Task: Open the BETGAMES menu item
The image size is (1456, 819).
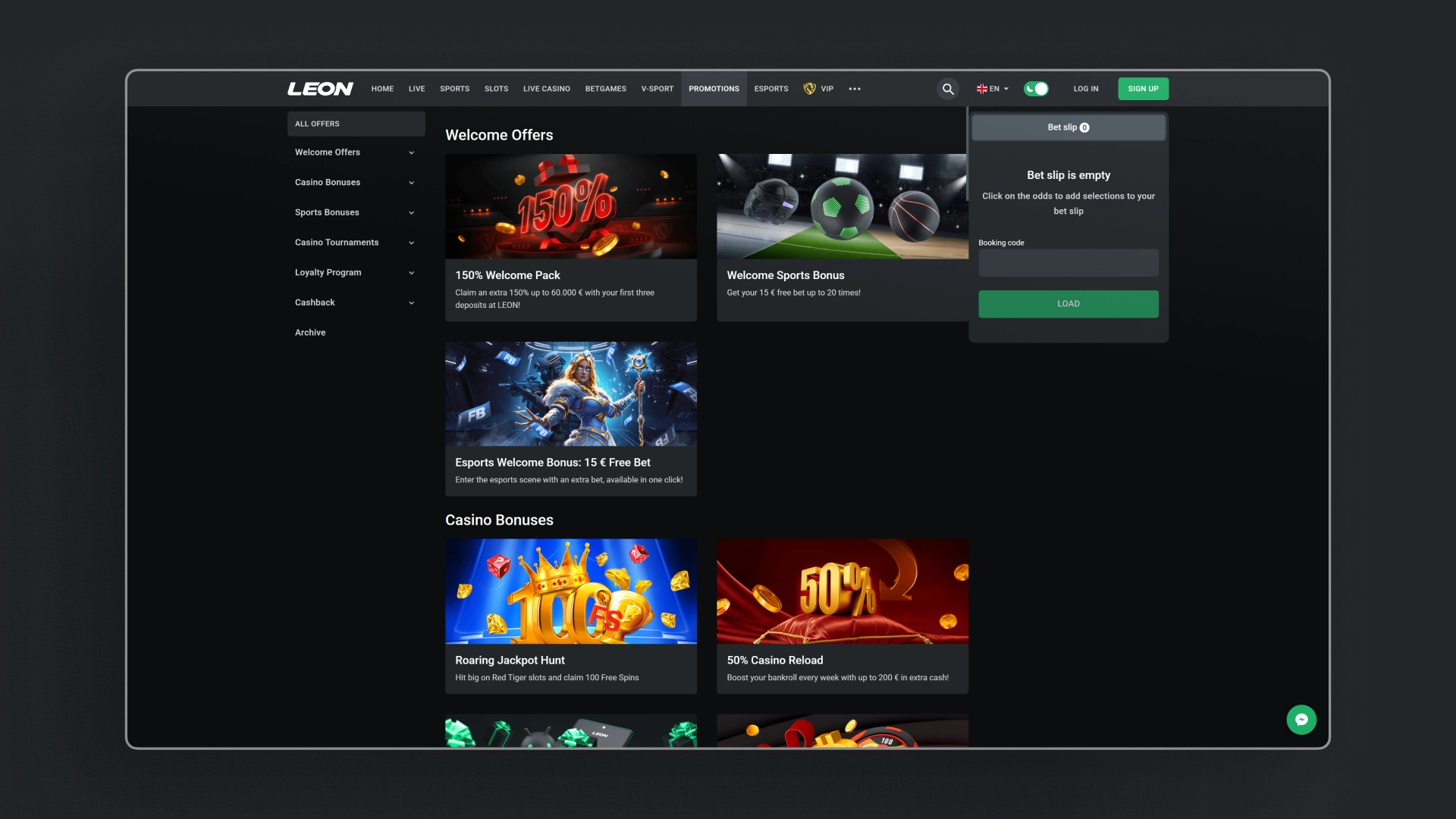Action: click(x=605, y=89)
